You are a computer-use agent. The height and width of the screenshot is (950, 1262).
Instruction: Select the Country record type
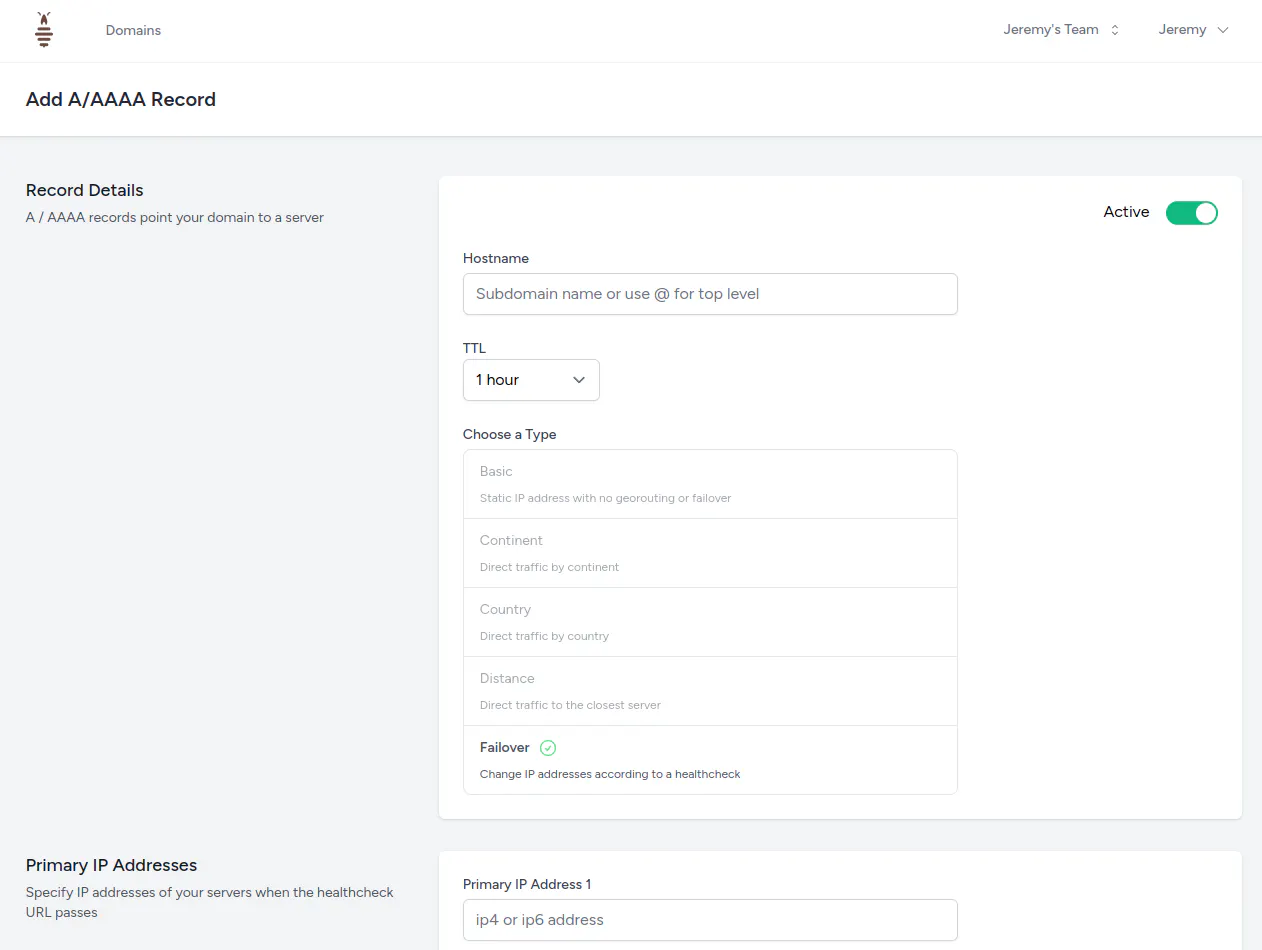tap(710, 622)
